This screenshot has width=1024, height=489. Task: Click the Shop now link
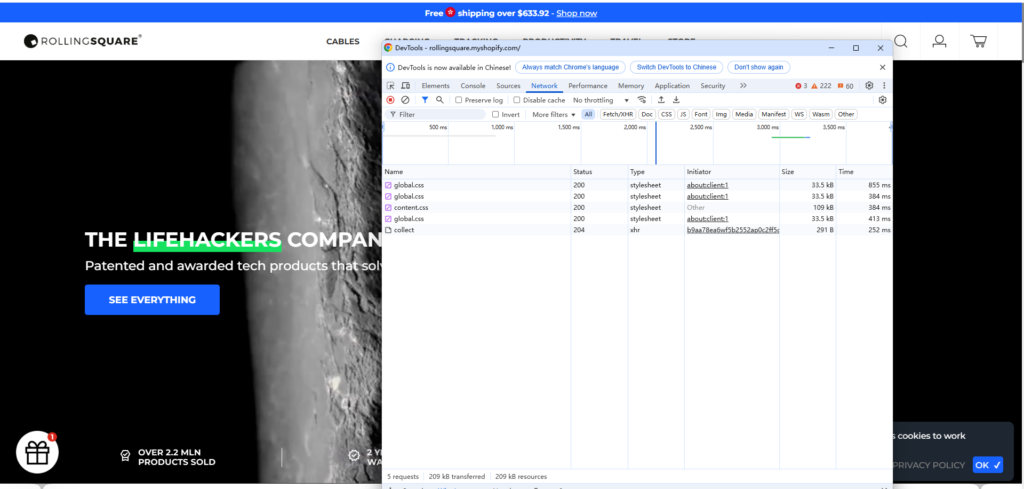click(x=577, y=13)
